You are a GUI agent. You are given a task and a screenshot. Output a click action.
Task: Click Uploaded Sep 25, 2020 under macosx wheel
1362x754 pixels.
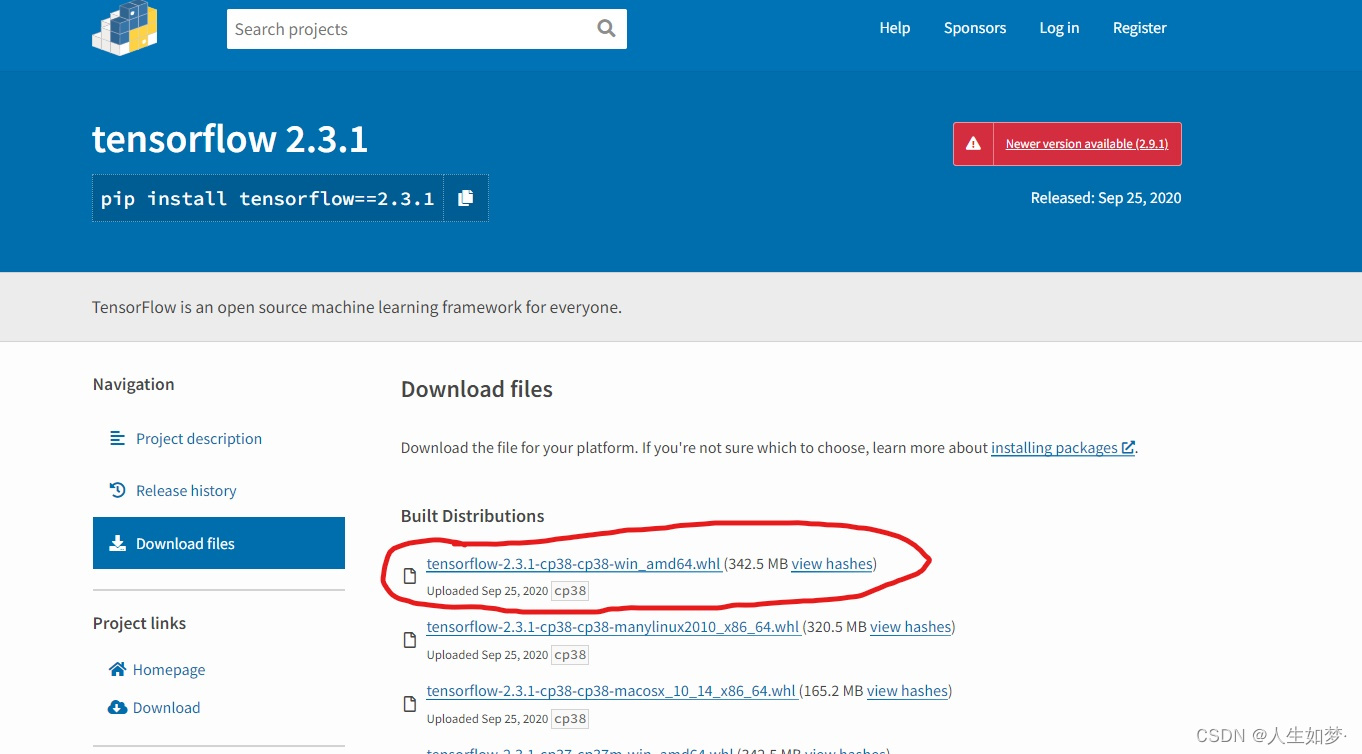click(x=487, y=719)
